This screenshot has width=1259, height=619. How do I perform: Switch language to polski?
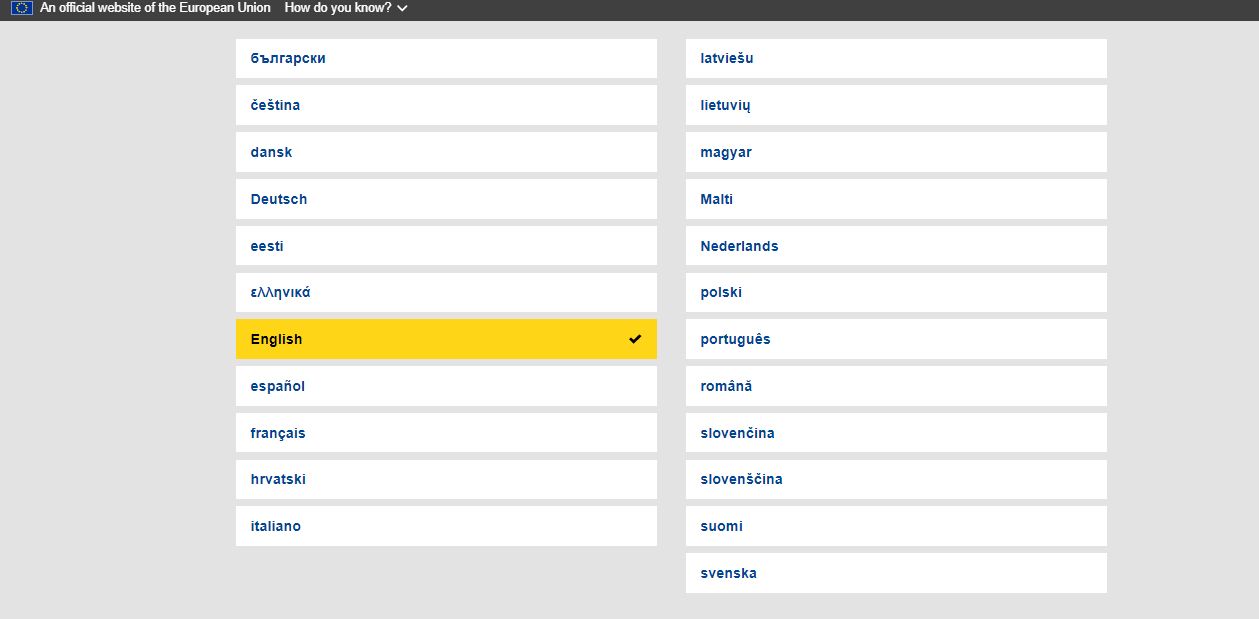[895, 293]
